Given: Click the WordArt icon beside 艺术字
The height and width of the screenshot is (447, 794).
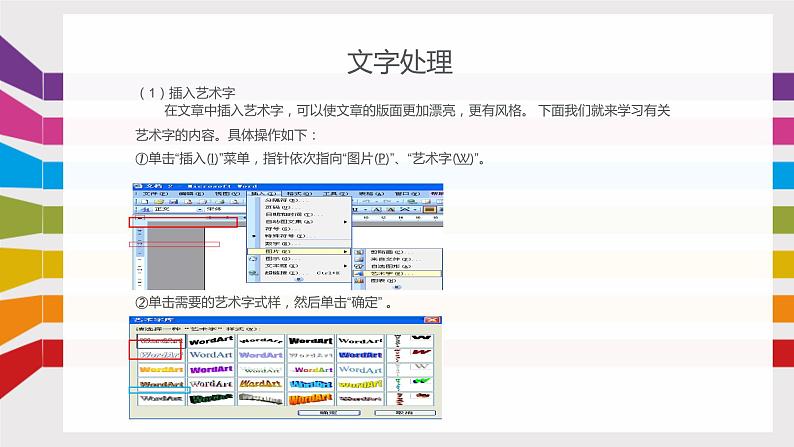Looking at the screenshot, I should click(359, 273).
